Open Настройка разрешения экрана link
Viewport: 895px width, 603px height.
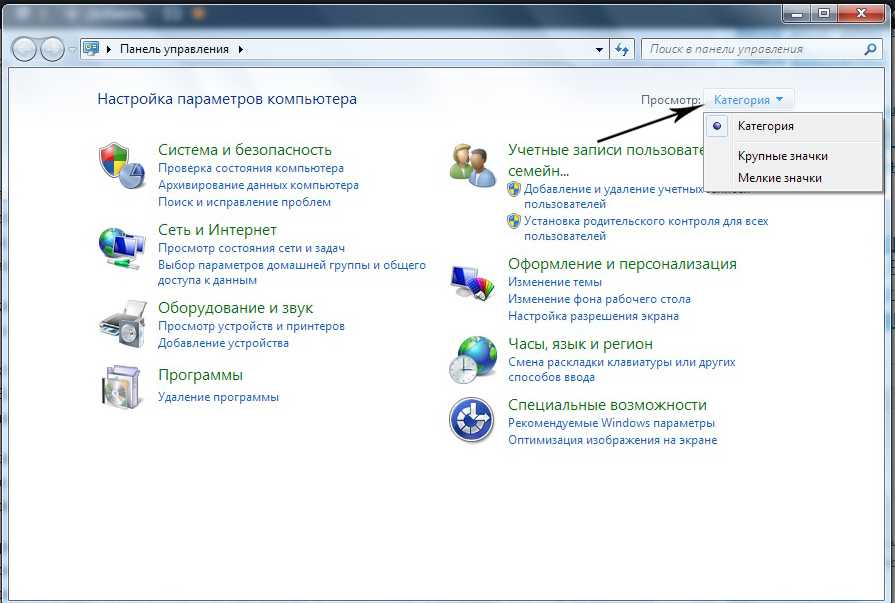(593, 316)
